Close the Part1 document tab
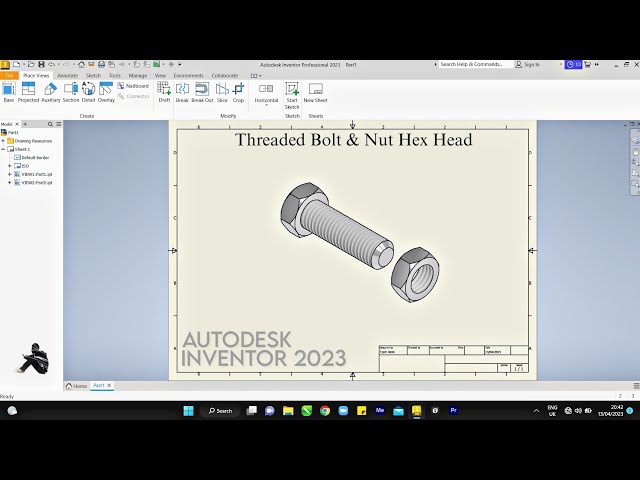Viewport: 640px width, 480px height. pyautogui.click(x=109, y=385)
